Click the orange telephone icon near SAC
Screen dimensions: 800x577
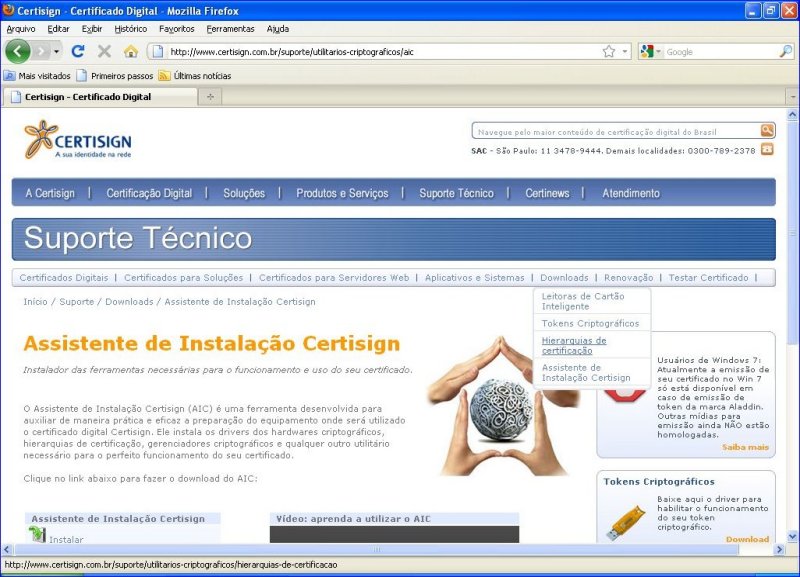[767, 149]
